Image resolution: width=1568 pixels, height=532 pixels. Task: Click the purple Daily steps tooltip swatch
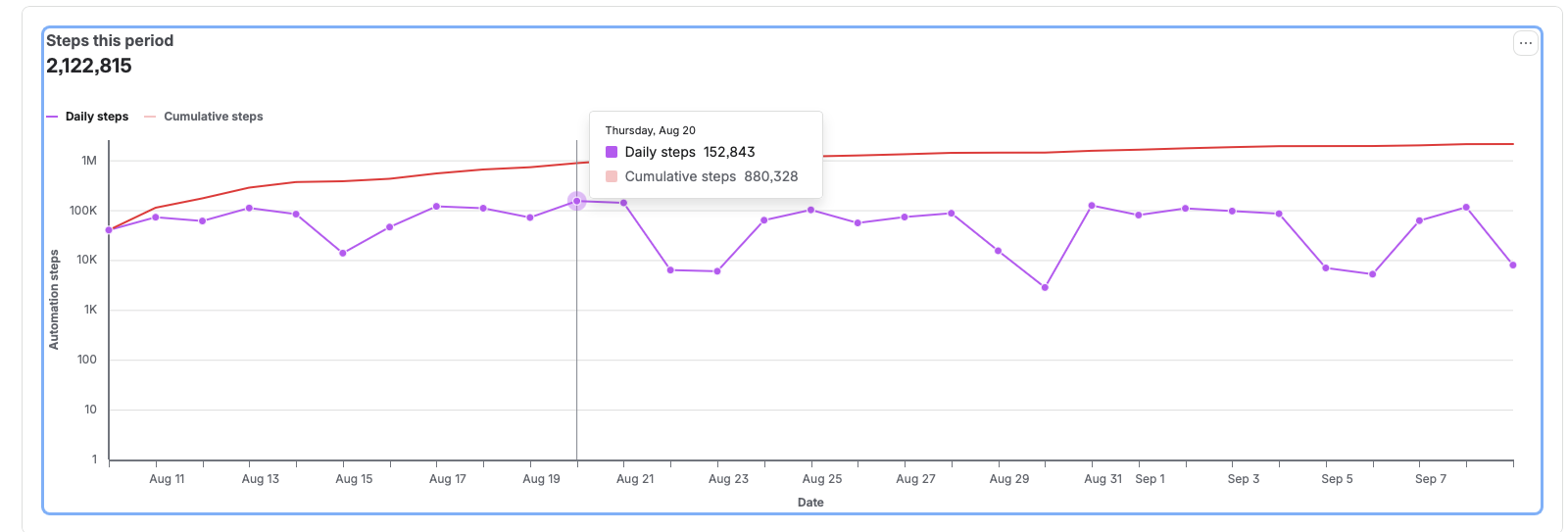coord(612,152)
